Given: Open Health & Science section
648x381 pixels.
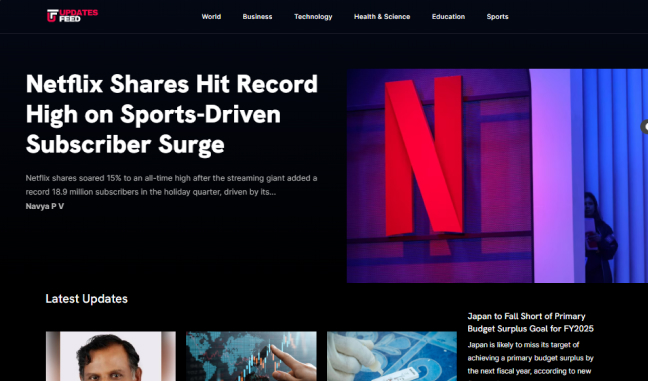Looking at the screenshot, I should (x=382, y=17).
